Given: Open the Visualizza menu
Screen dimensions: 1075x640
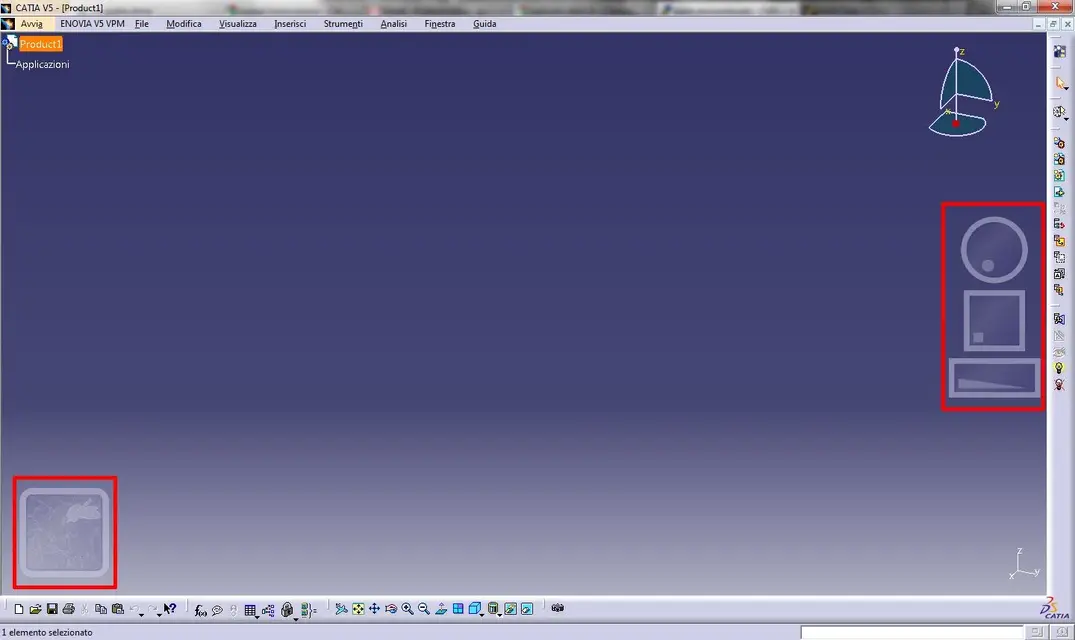Looking at the screenshot, I should click(238, 24).
